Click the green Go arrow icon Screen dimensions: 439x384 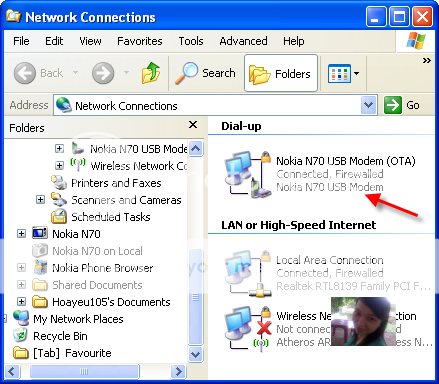click(393, 105)
